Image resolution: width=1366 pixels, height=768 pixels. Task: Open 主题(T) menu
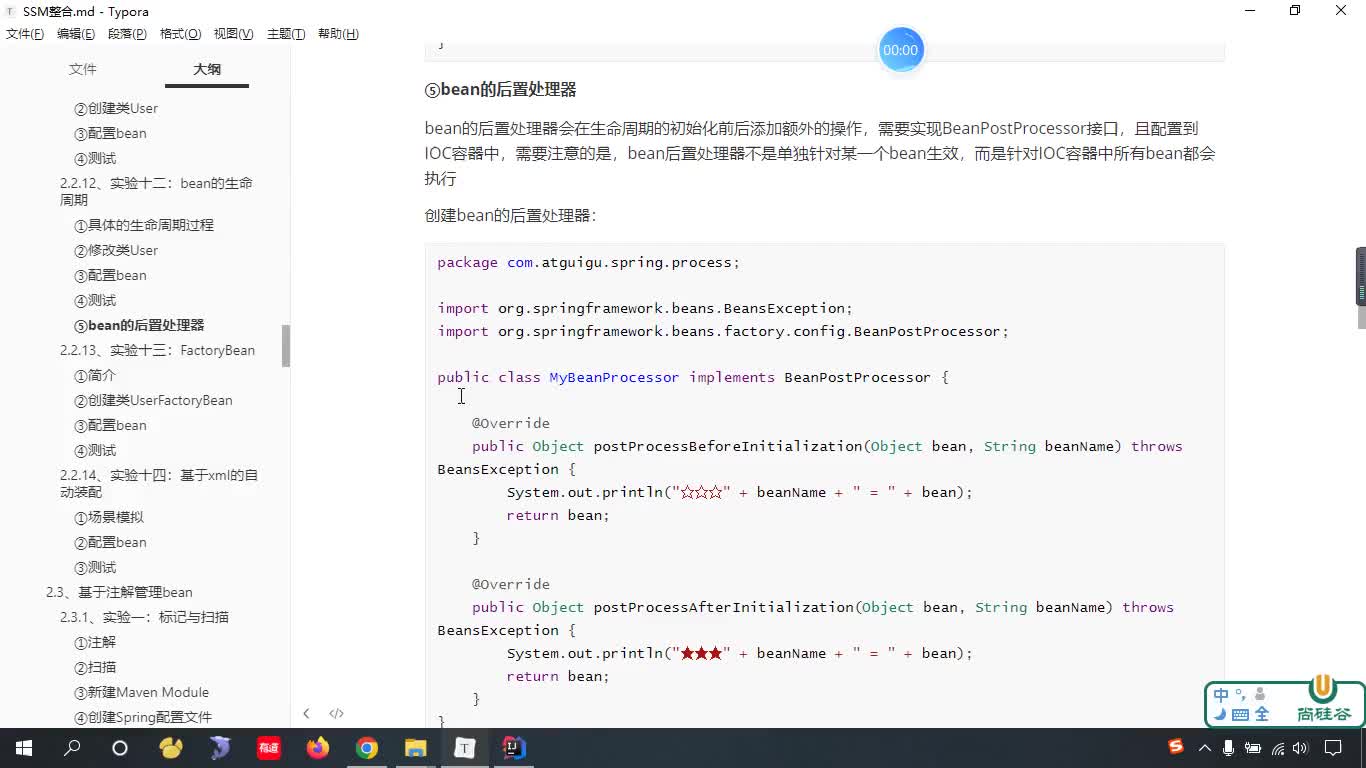pos(286,34)
